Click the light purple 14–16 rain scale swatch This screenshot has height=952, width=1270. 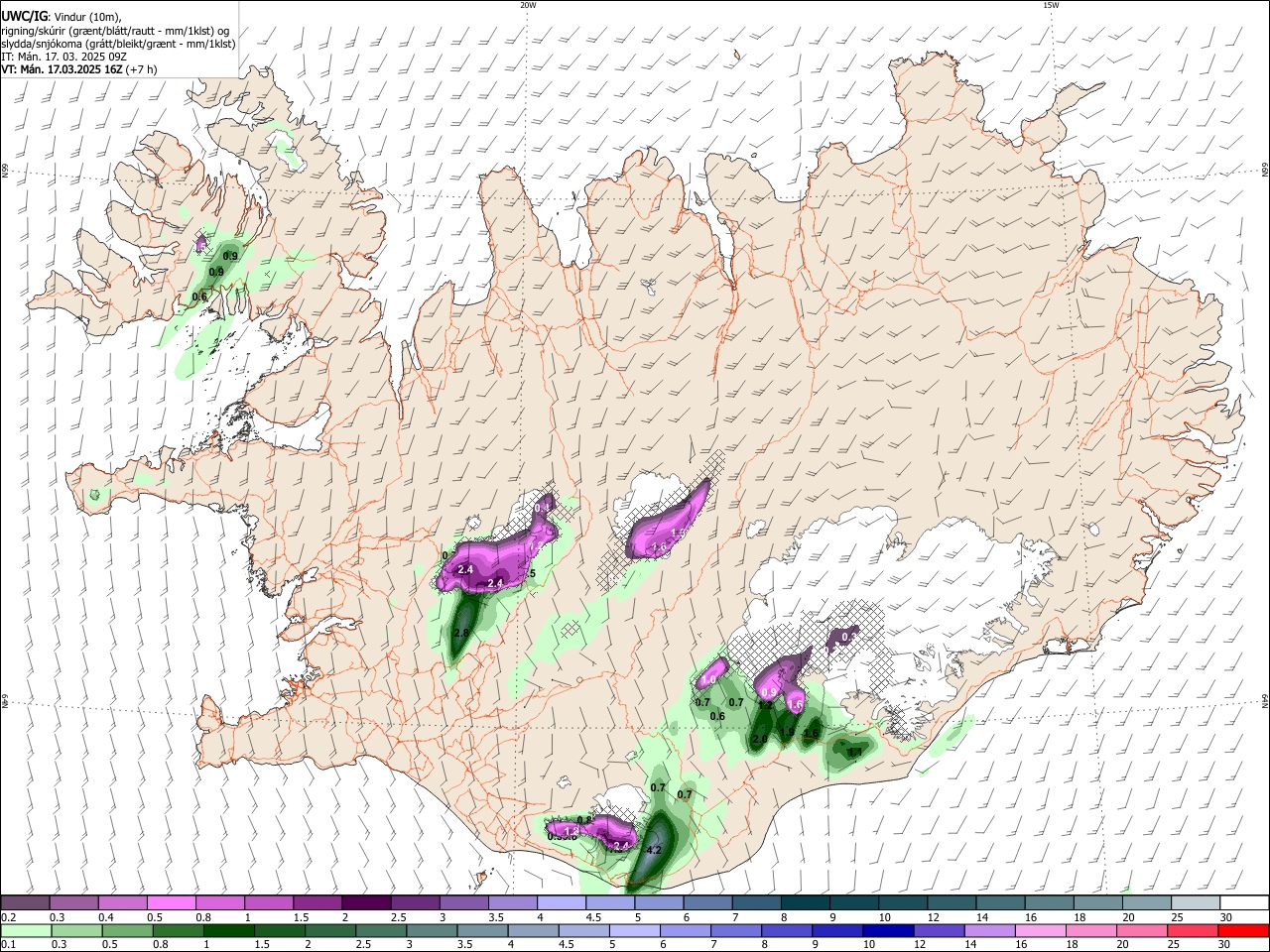click(x=989, y=931)
